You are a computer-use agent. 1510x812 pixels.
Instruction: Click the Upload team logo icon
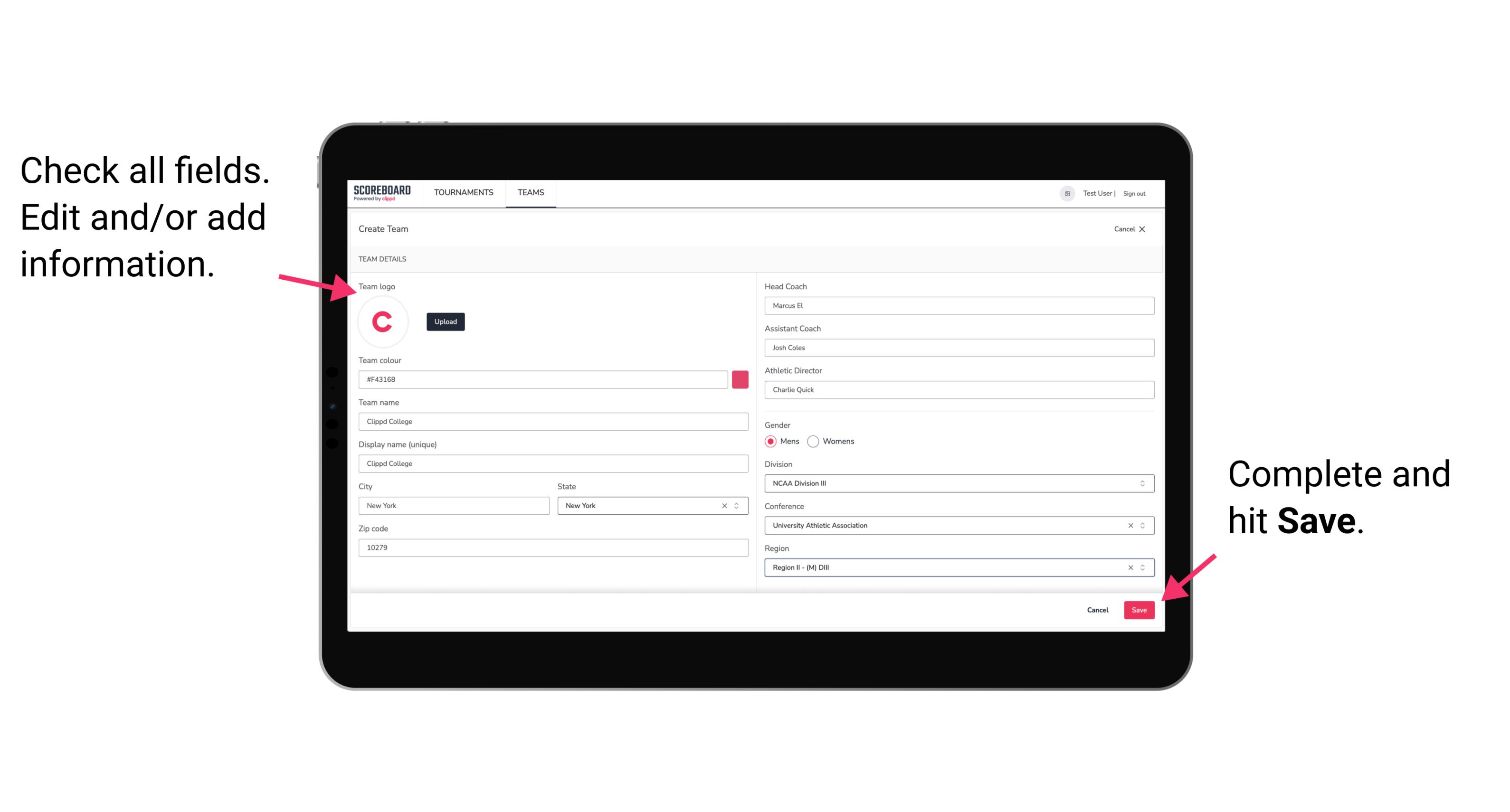445,322
